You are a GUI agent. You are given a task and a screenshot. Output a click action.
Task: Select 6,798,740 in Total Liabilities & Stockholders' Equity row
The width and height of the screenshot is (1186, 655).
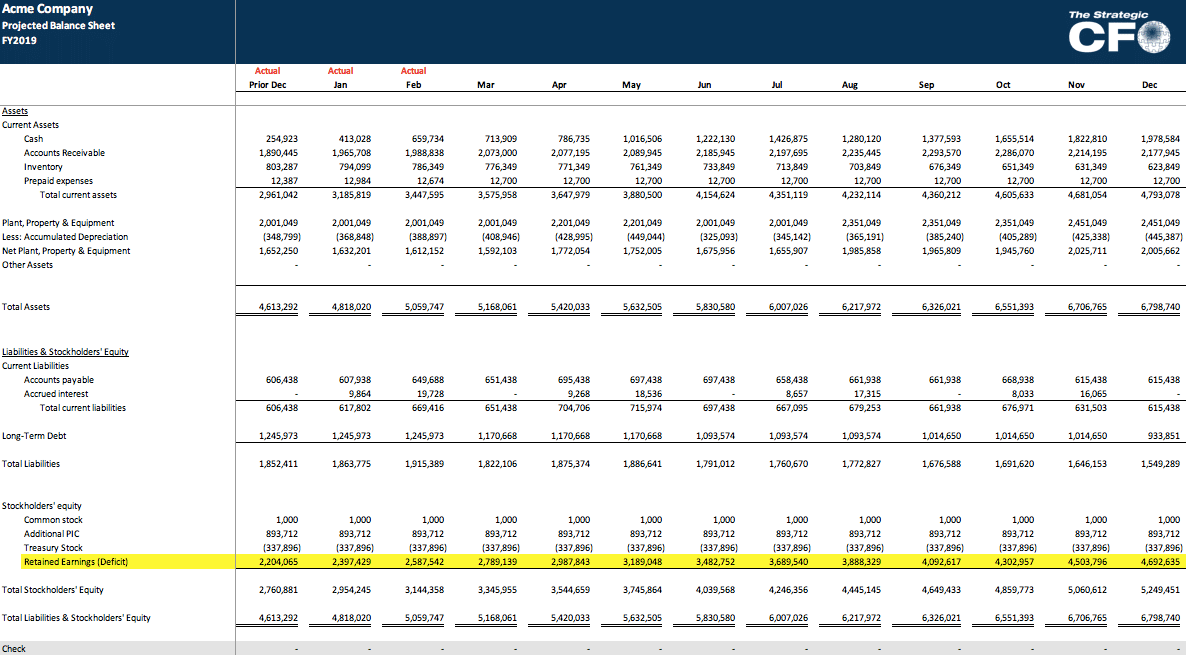tap(1160, 618)
